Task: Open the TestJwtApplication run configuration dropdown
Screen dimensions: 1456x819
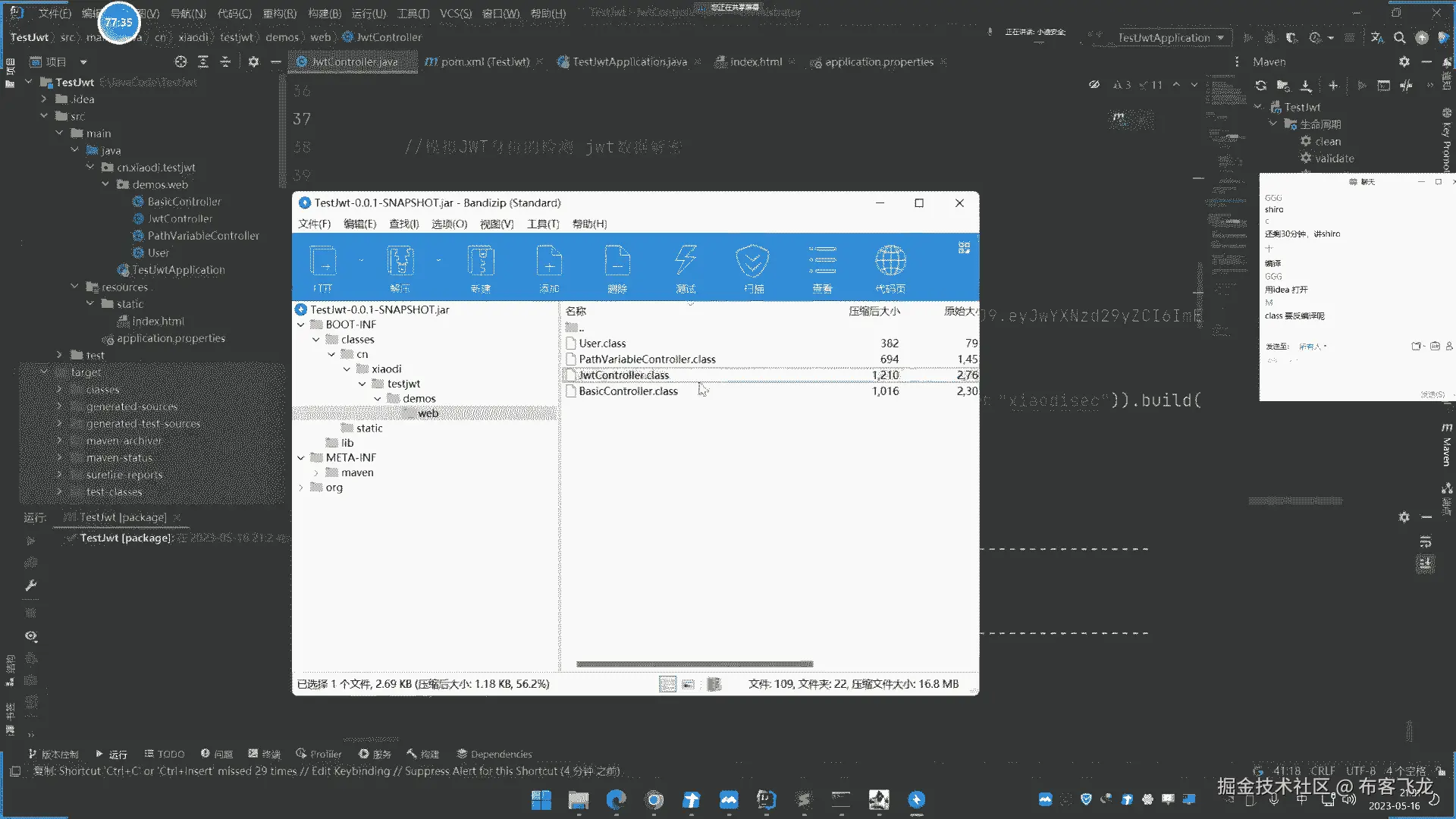Action: coord(1170,37)
